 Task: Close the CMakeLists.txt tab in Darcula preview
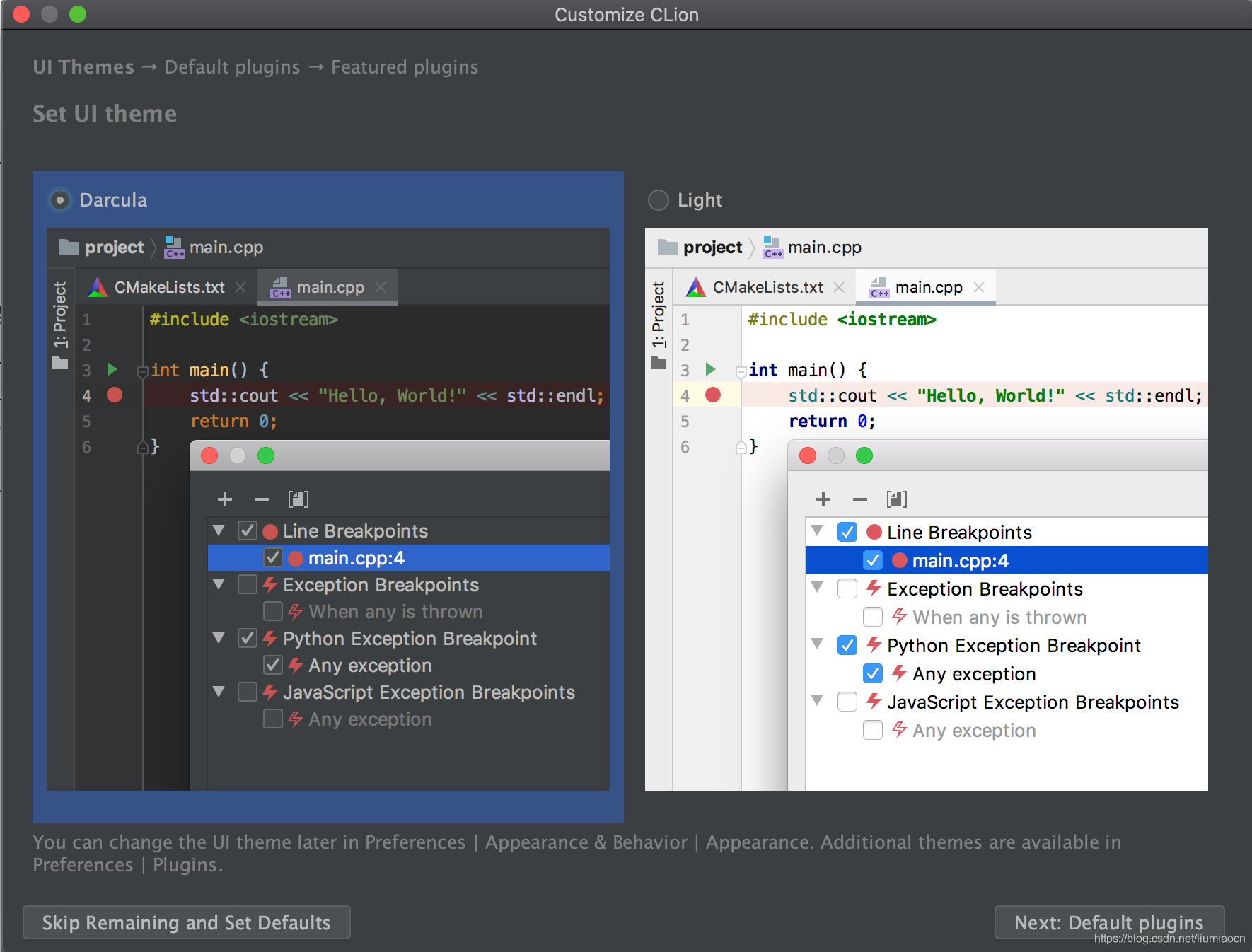[x=240, y=287]
